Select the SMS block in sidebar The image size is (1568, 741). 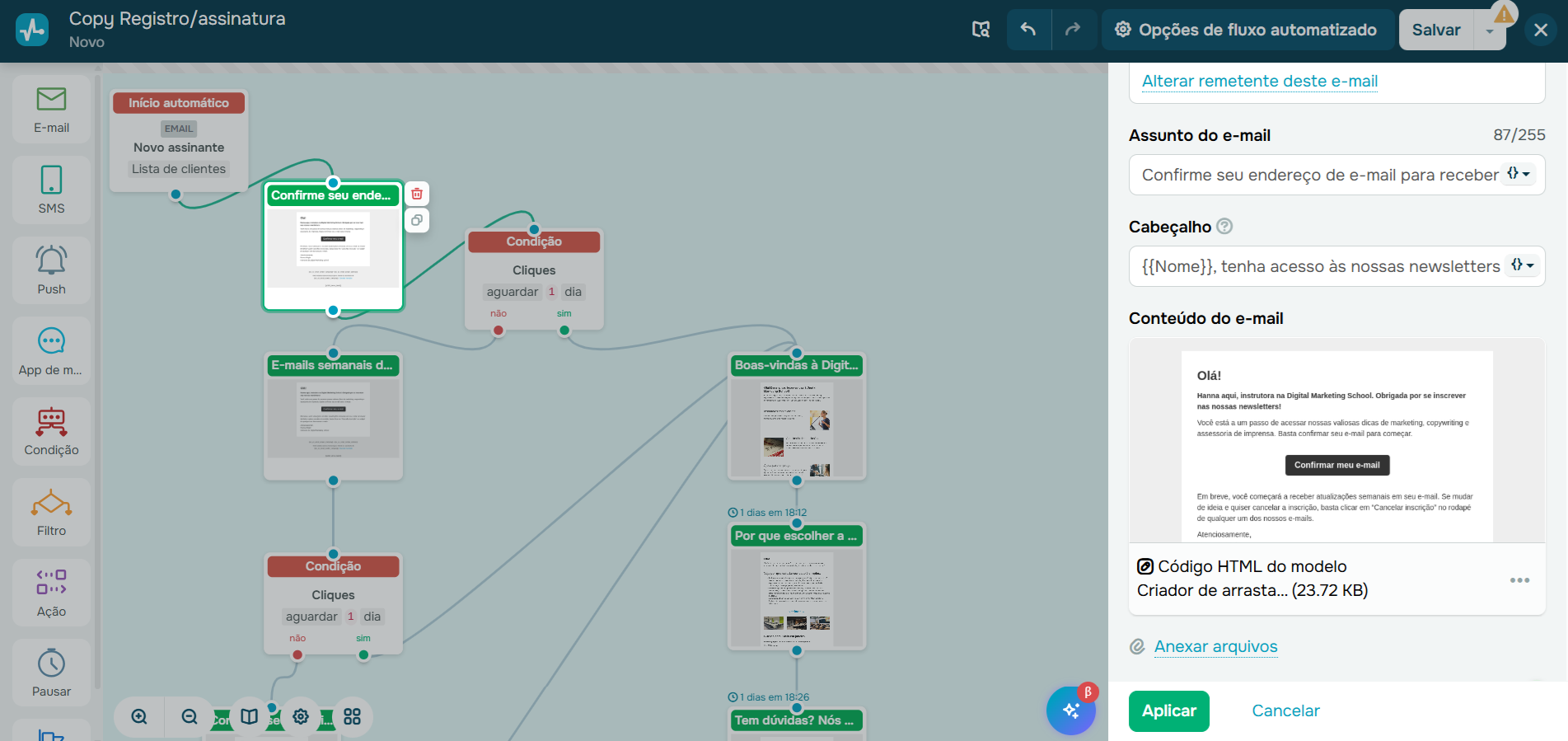51,190
